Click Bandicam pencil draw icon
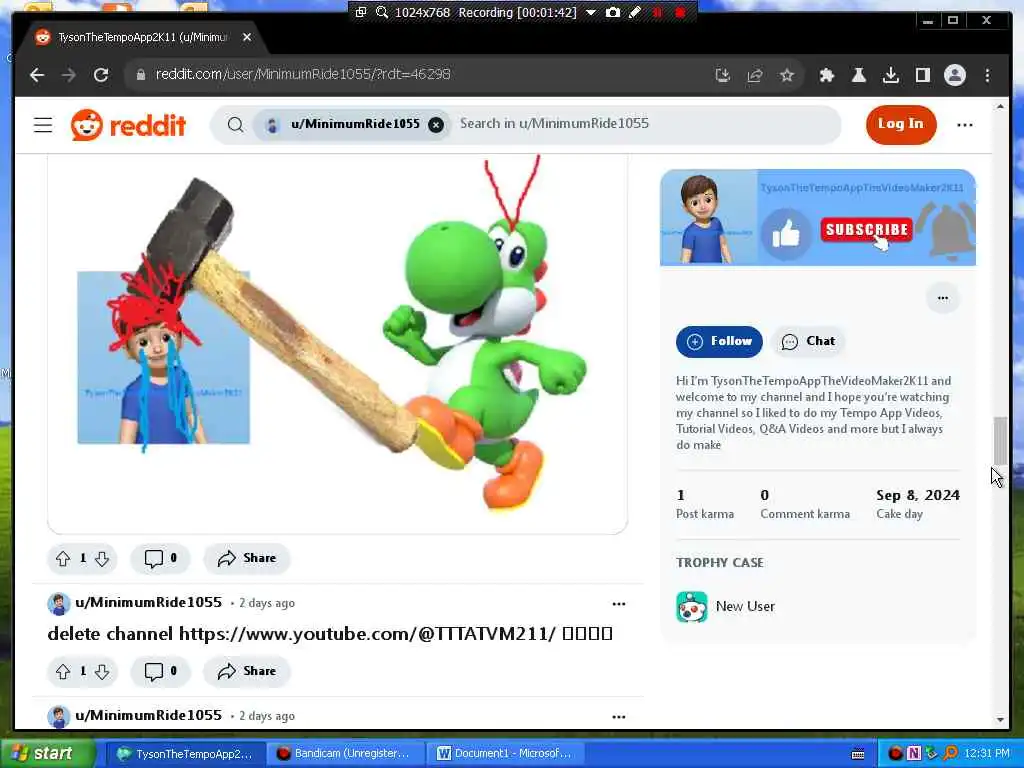1024x768 pixels. [635, 12]
